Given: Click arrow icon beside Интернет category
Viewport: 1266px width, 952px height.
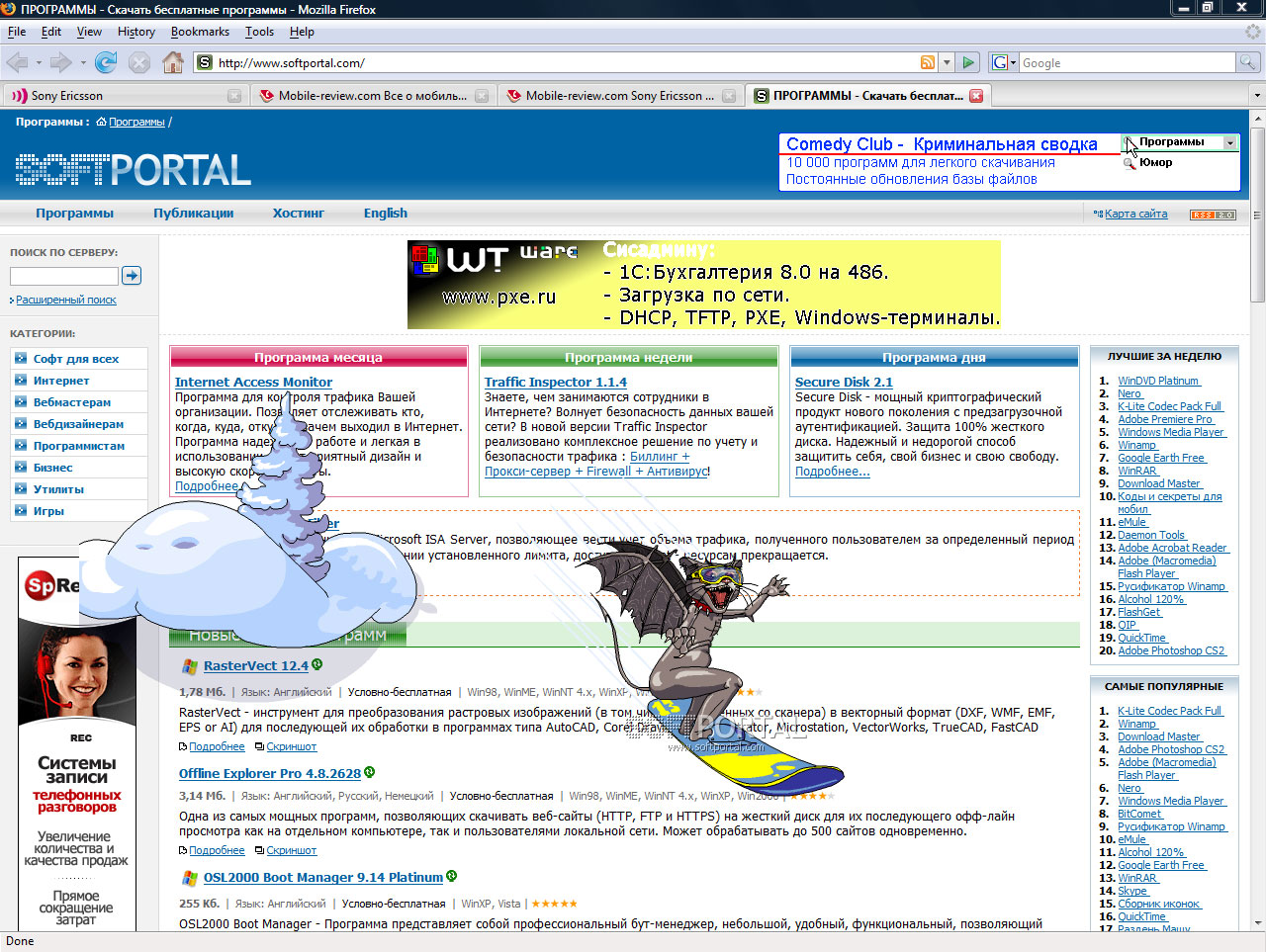Looking at the screenshot, I should click(x=21, y=380).
